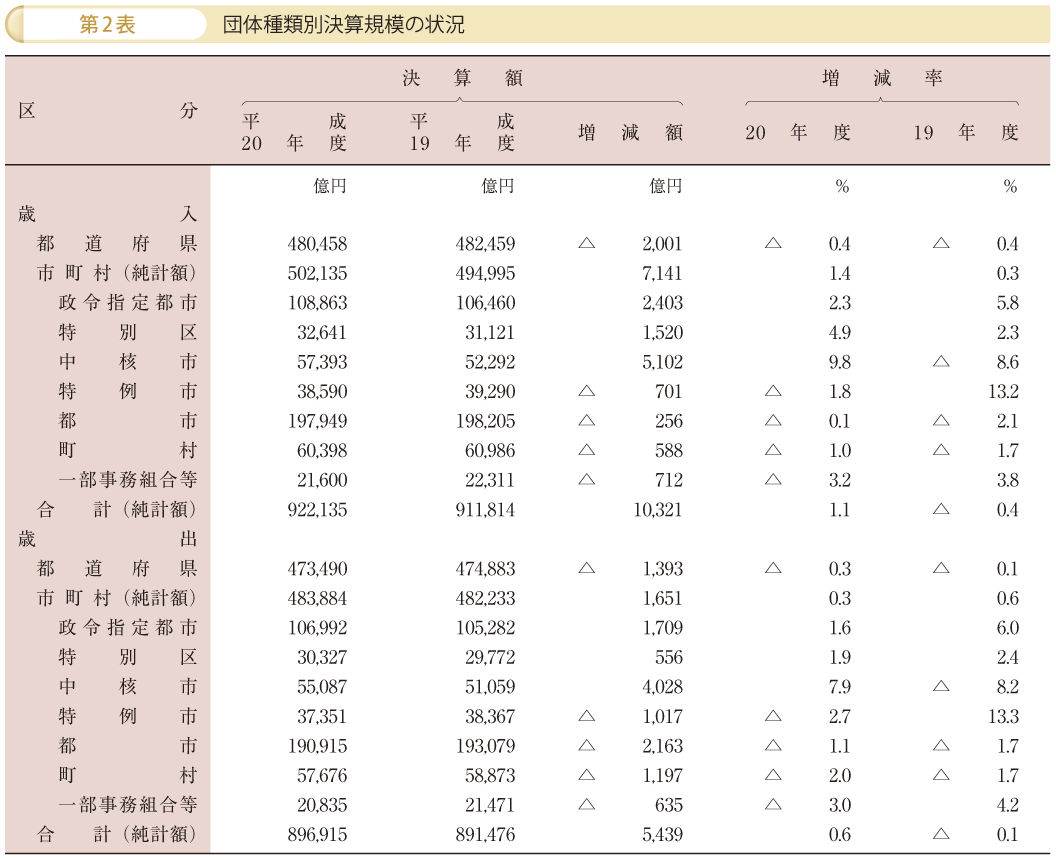Click the 増減額 column header

tap(630, 132)
